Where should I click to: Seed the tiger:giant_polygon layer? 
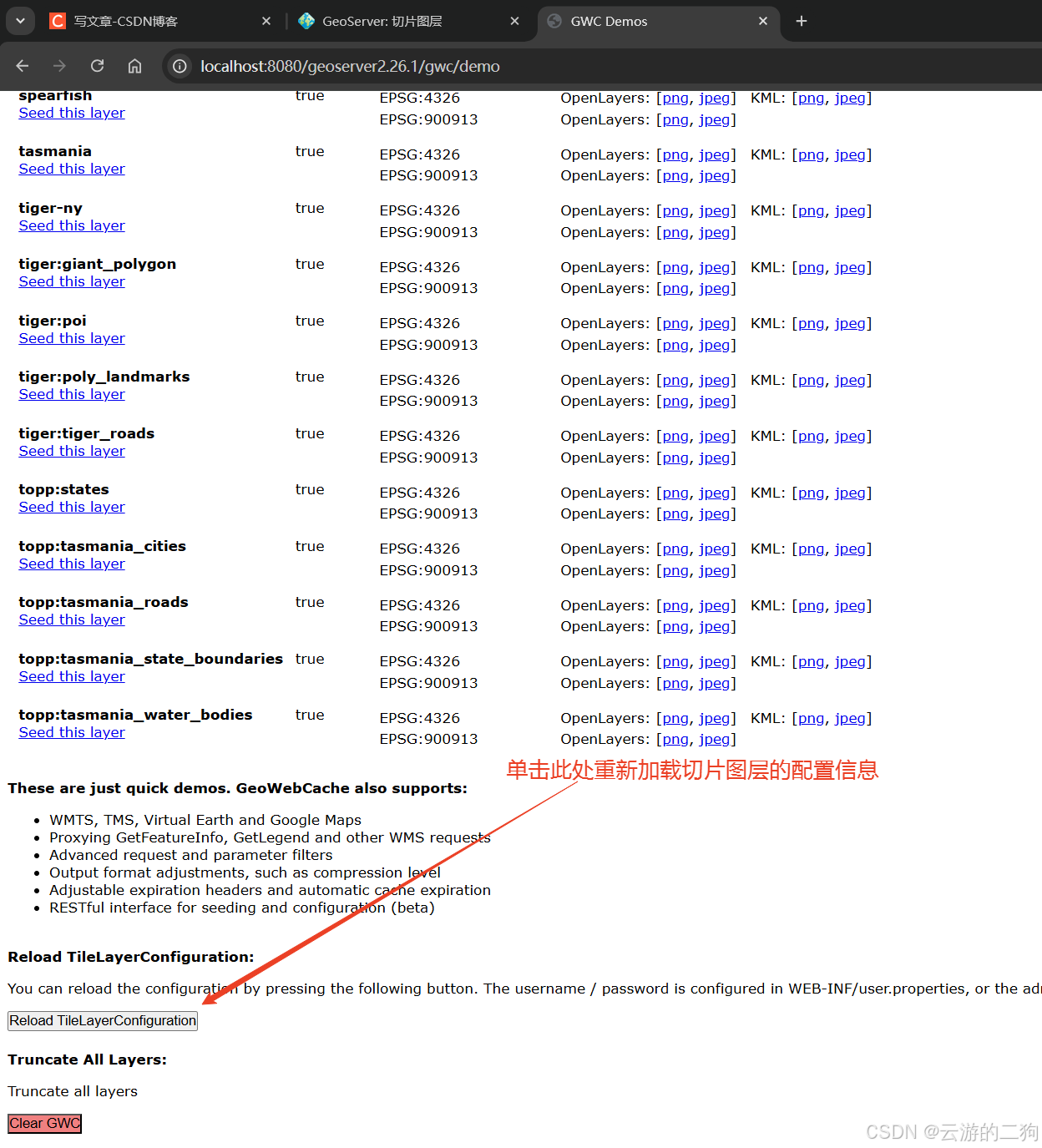(72, 281)
